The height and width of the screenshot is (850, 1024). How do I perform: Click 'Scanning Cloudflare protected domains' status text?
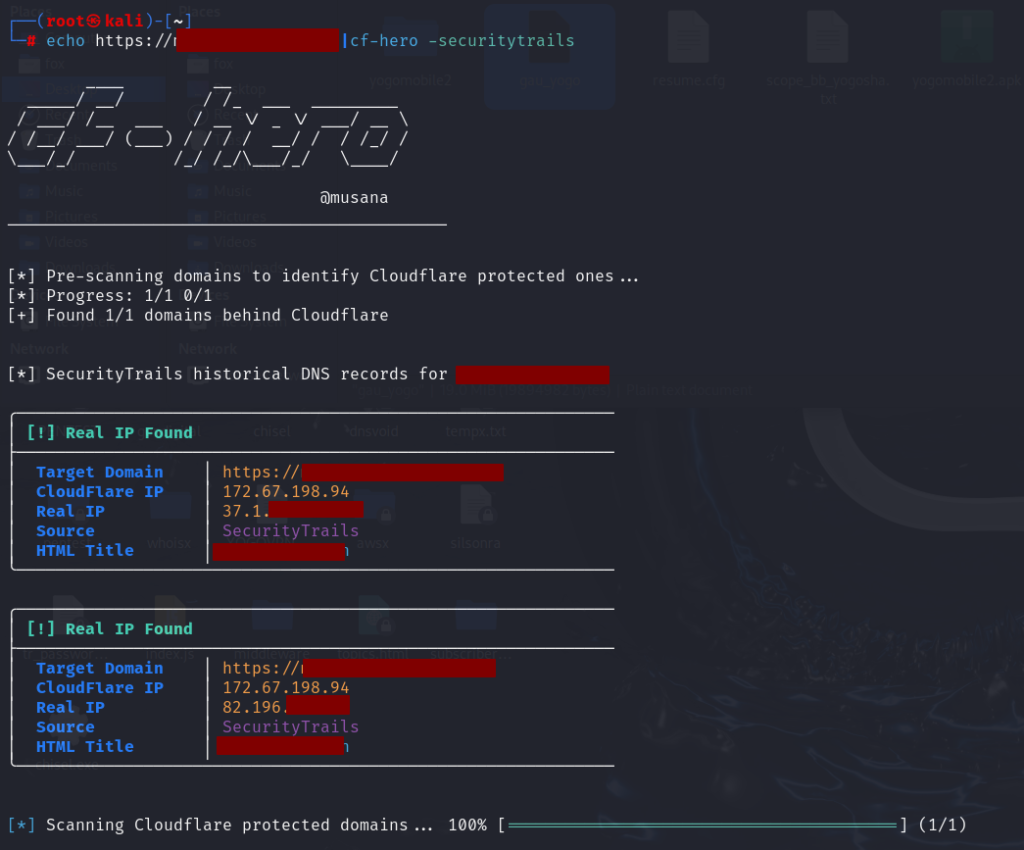[239, 825]
